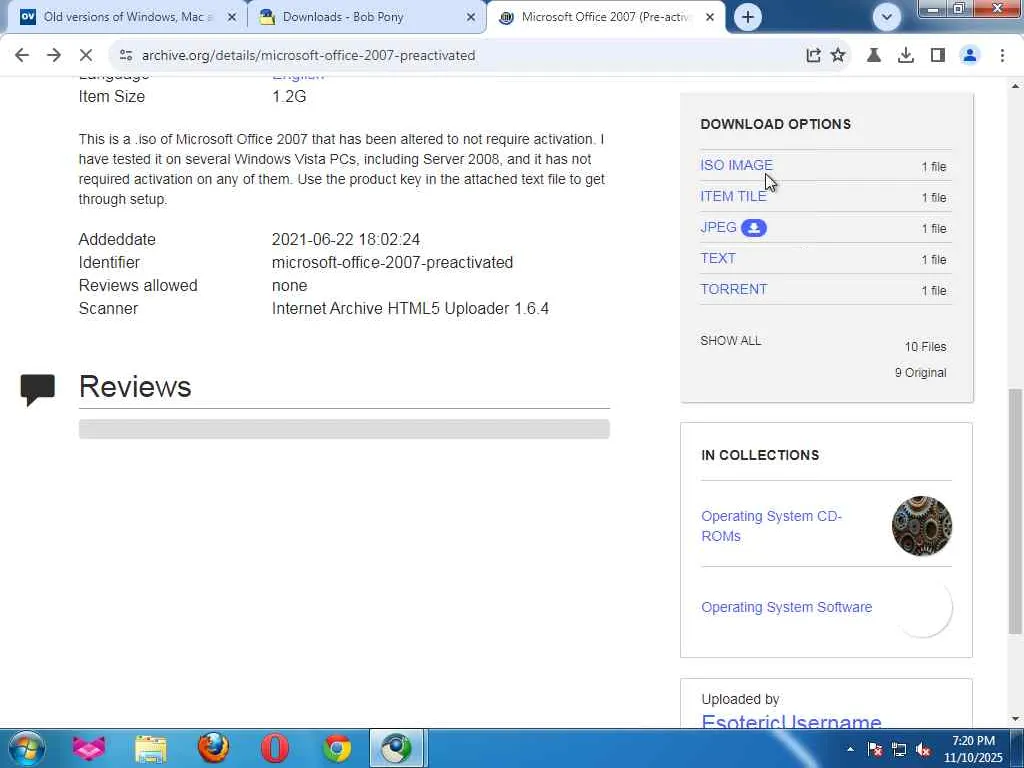Open the JPEG download option
Screen dimensions: 1024x768
click(x=718, y=227)
